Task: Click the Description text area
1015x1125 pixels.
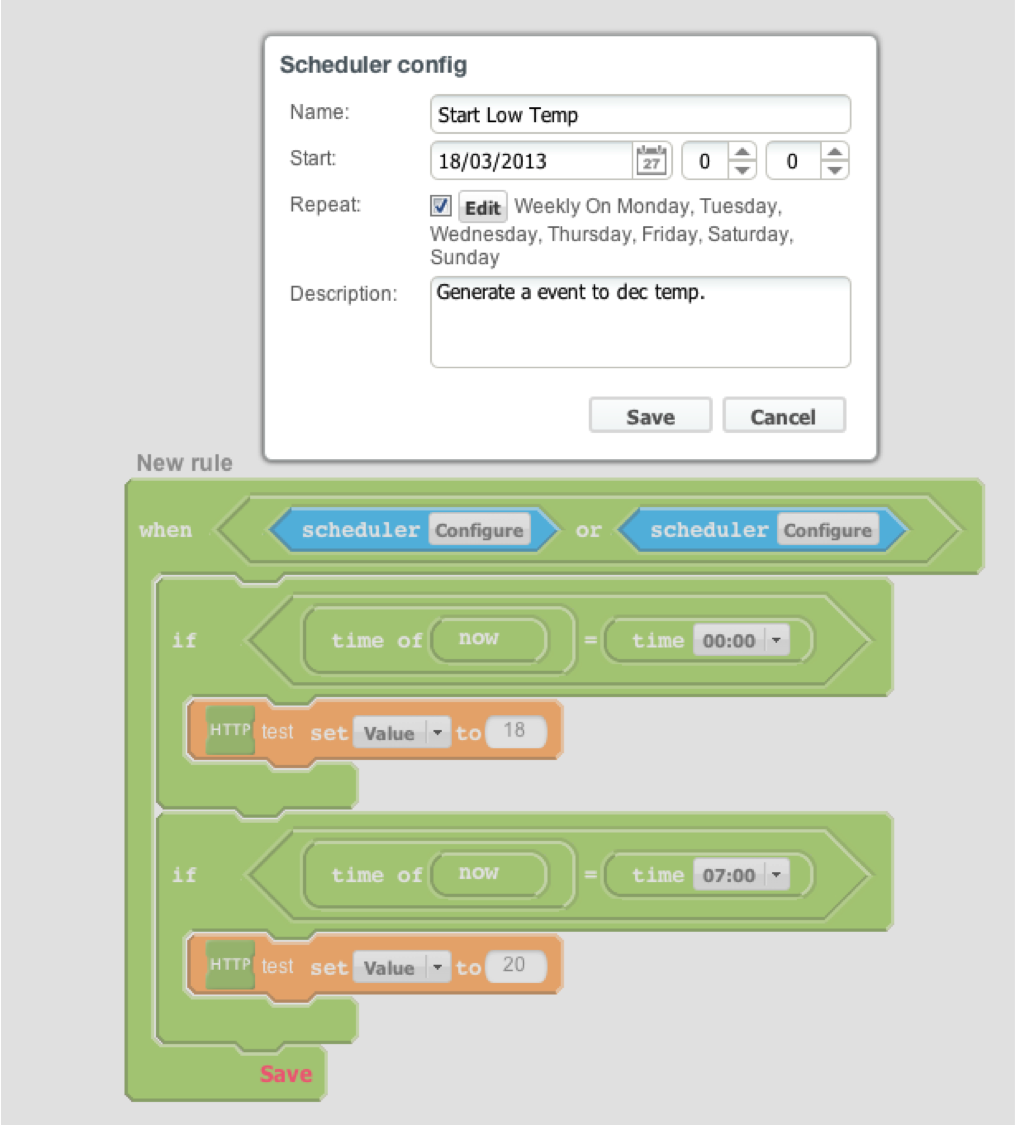Action: click(640, 322)
